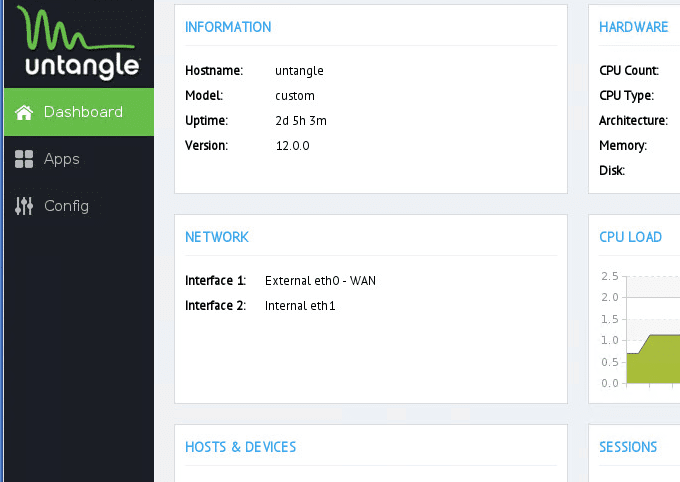Click the Apps grid icon
The image size is (680, 482).
point(24,159)
